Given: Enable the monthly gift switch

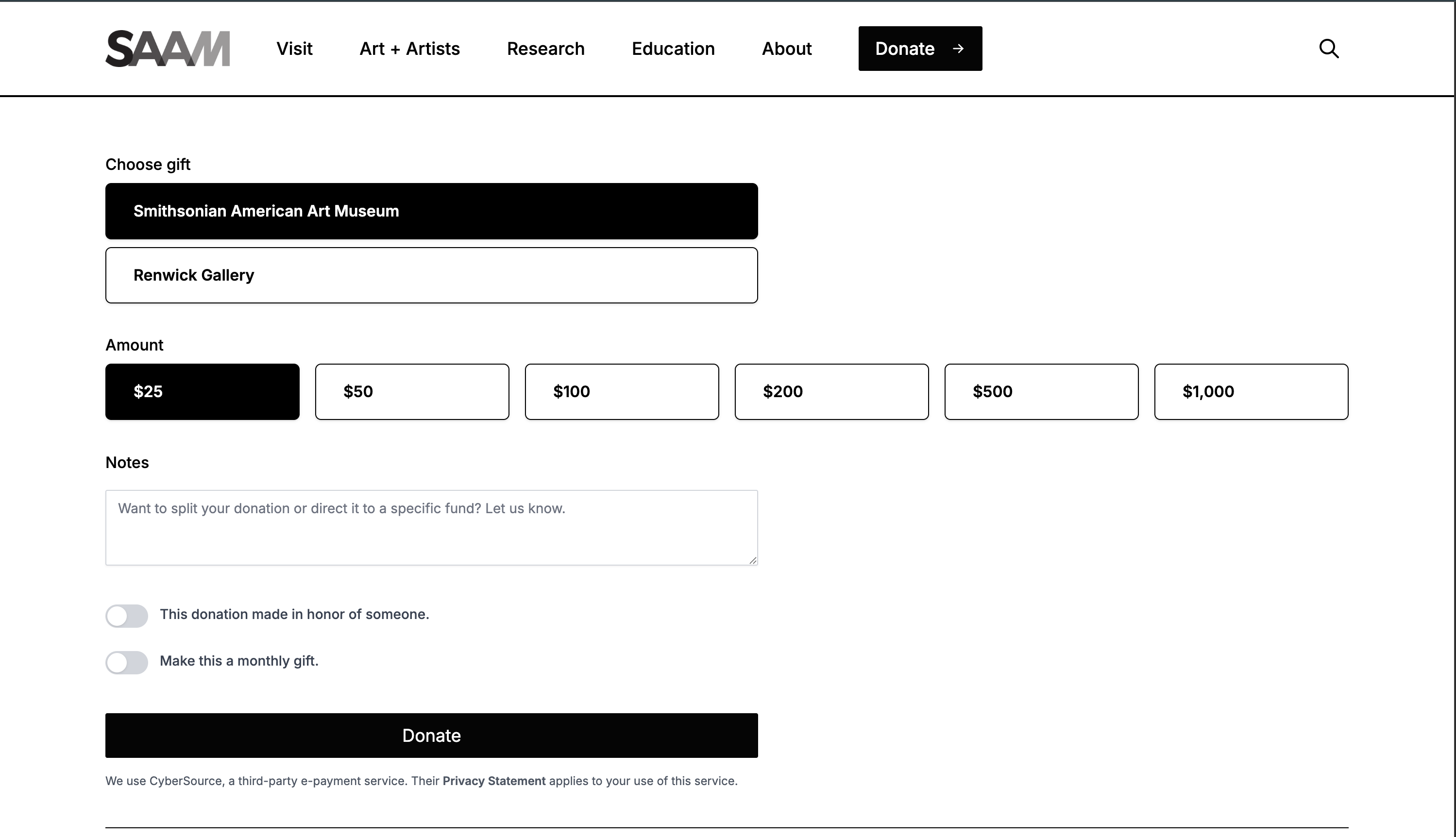Looking at the screenshot, I should [126, 662].
